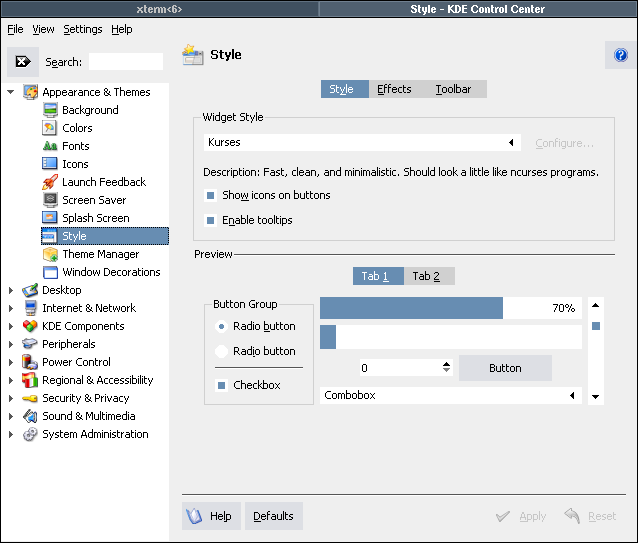638x543 pixels.
Task: Click the Theme Manager icon
Action: (50, 254)
